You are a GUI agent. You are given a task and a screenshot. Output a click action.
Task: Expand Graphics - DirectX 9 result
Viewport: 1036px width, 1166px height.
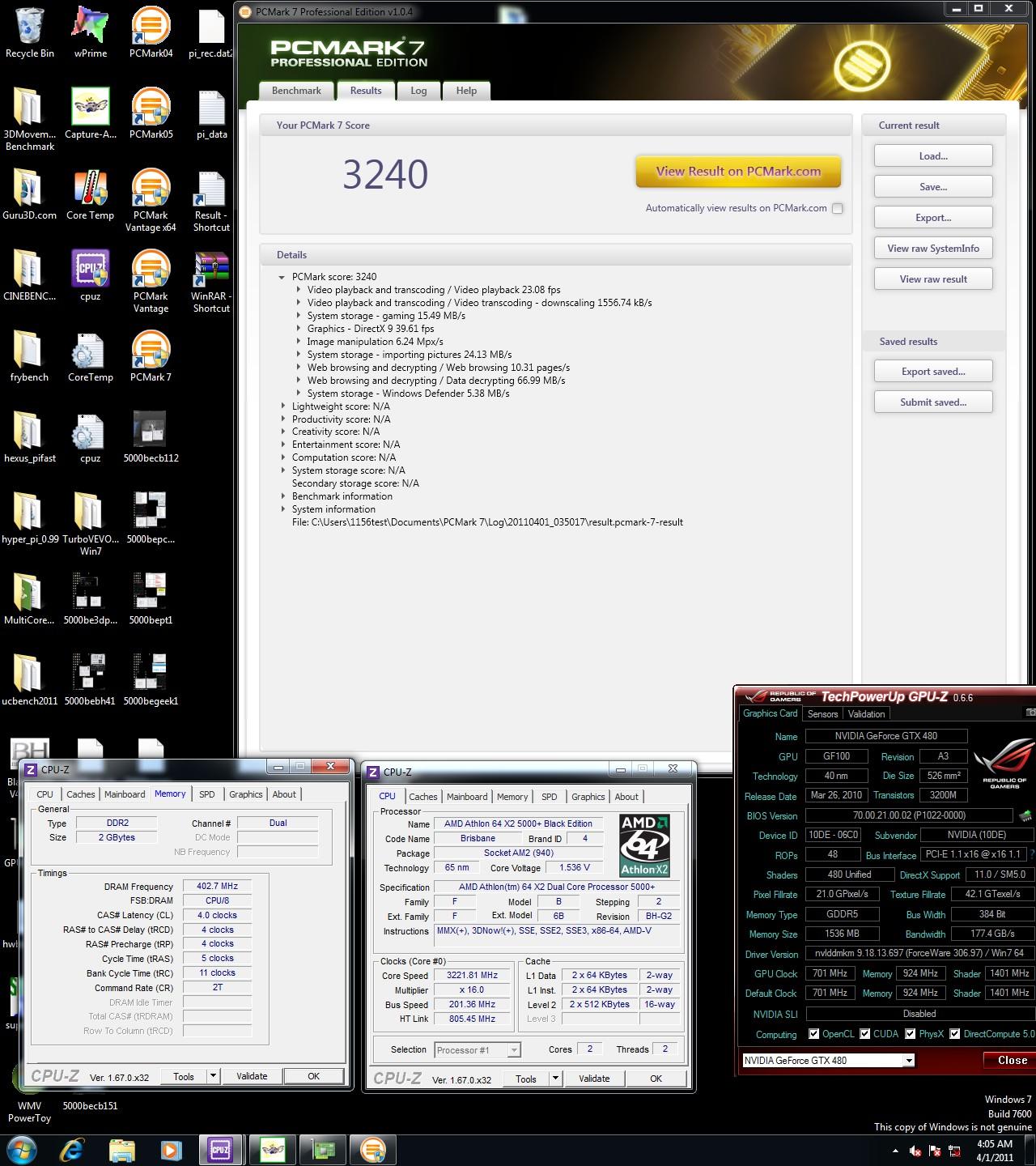(298, 329)
